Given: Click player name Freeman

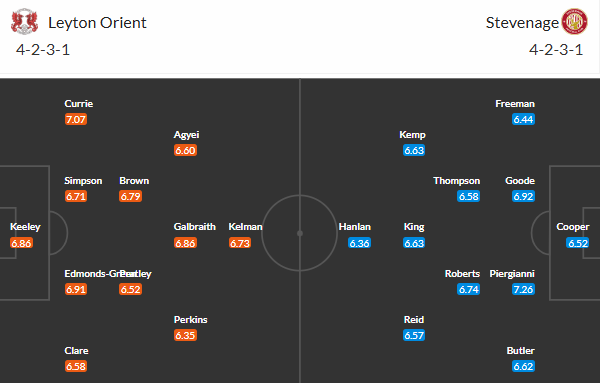Looking at the screenshot, I should pyautogui.click(x=515, y=104).
